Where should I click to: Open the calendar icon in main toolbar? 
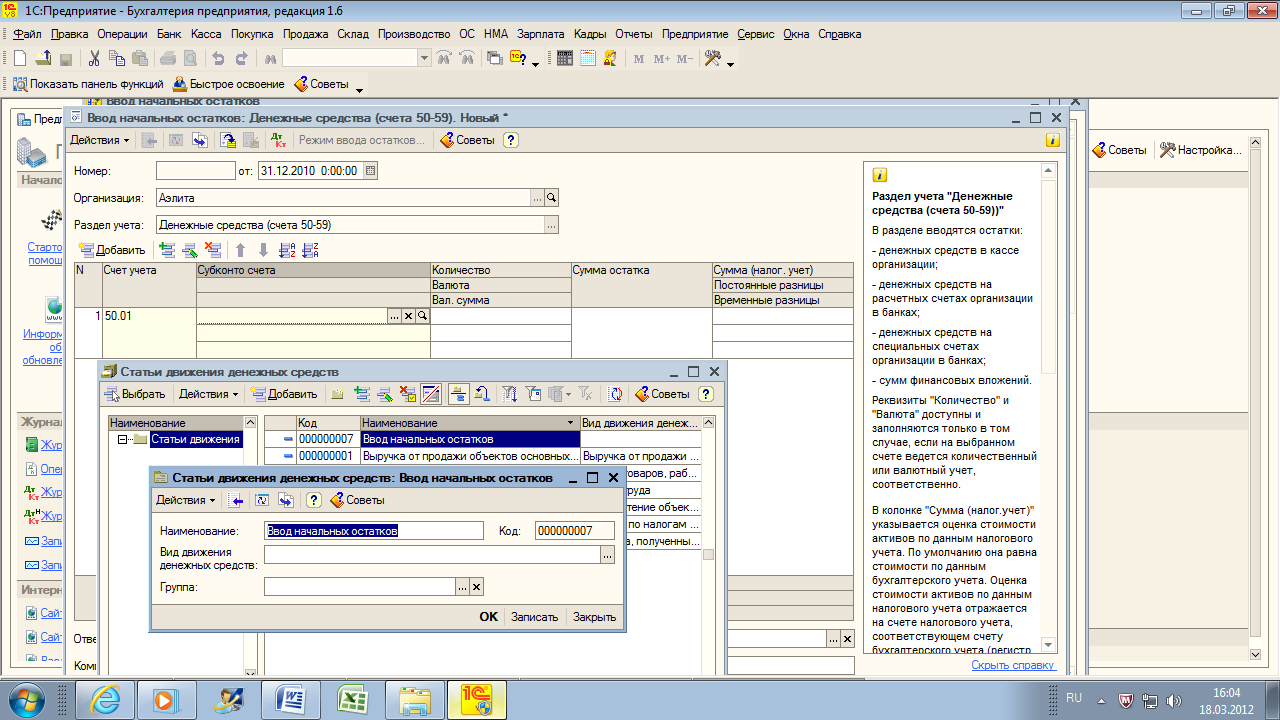[x=588, y=59]
